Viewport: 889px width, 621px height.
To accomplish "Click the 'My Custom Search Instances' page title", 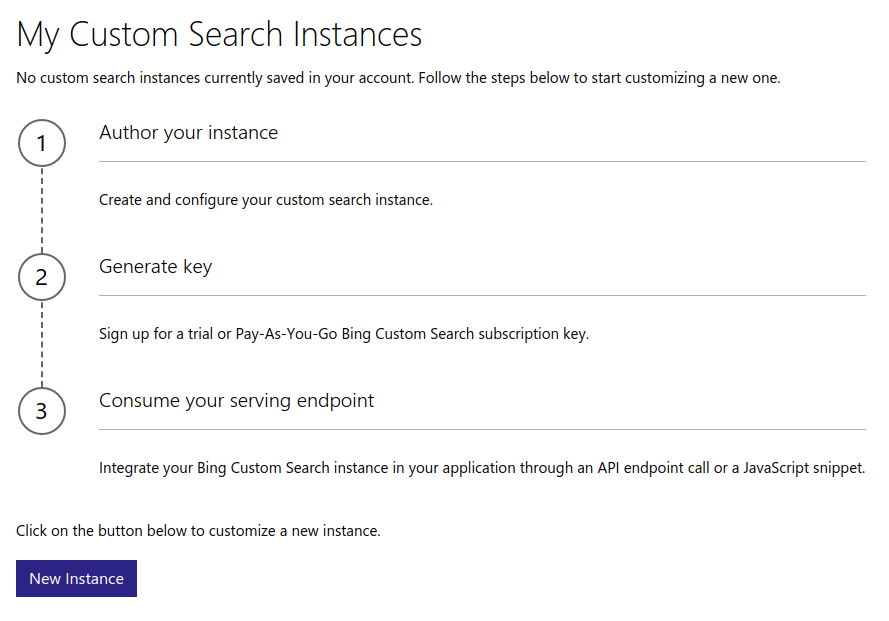I will point(219,33).
